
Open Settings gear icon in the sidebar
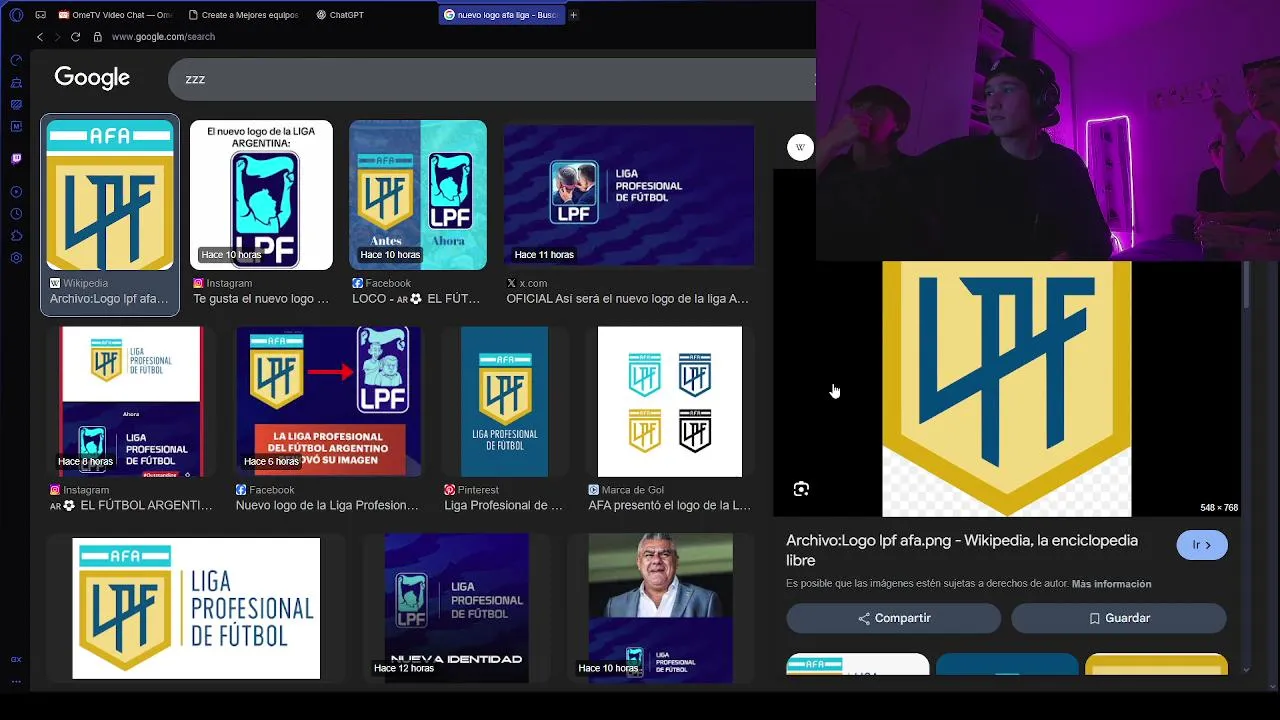(x=16, y=258)
